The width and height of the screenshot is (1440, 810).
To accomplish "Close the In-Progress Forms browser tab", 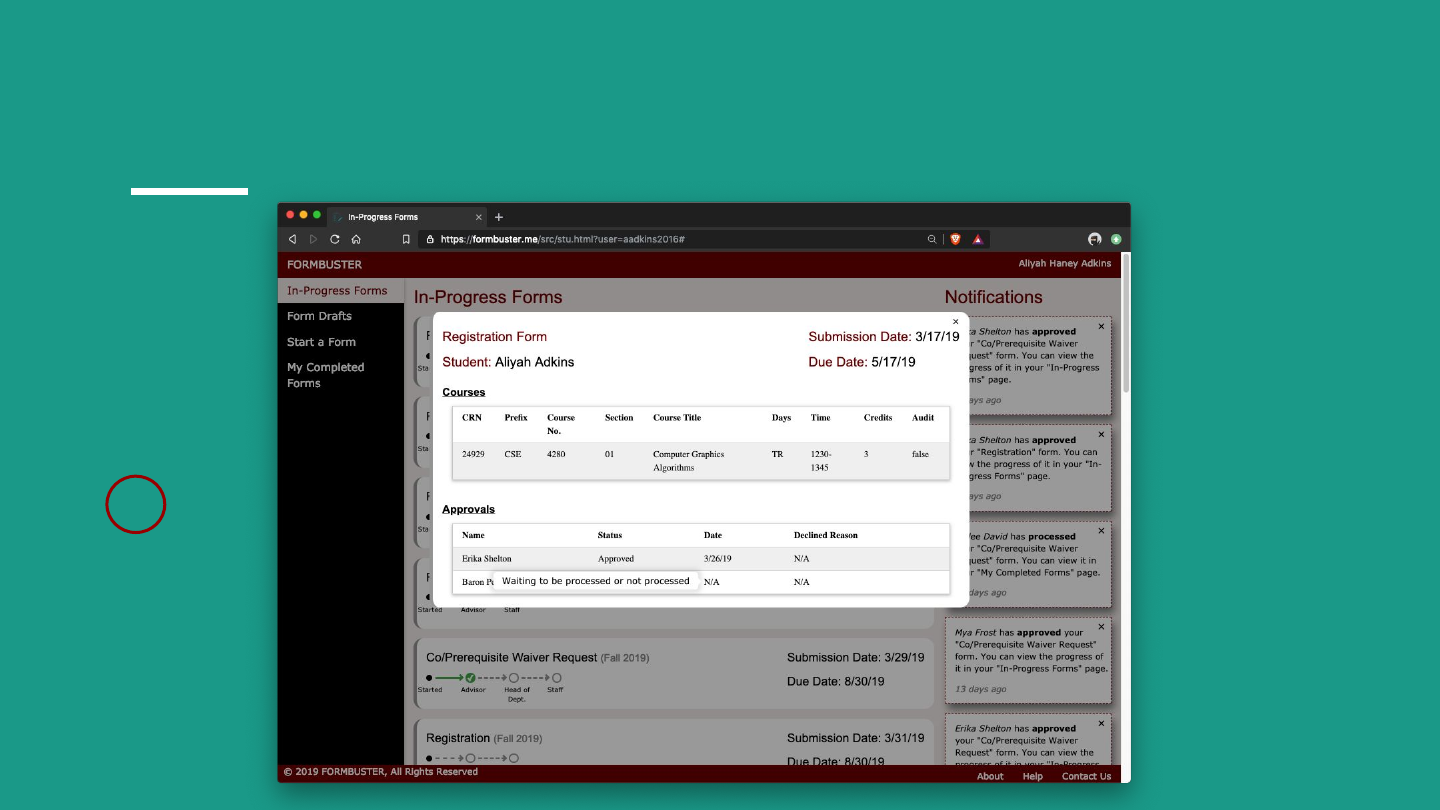I will [478, 217].
